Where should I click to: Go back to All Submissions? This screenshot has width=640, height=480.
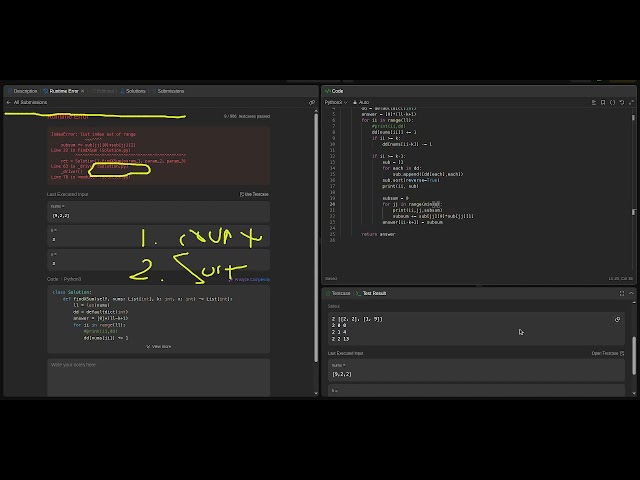27,102
